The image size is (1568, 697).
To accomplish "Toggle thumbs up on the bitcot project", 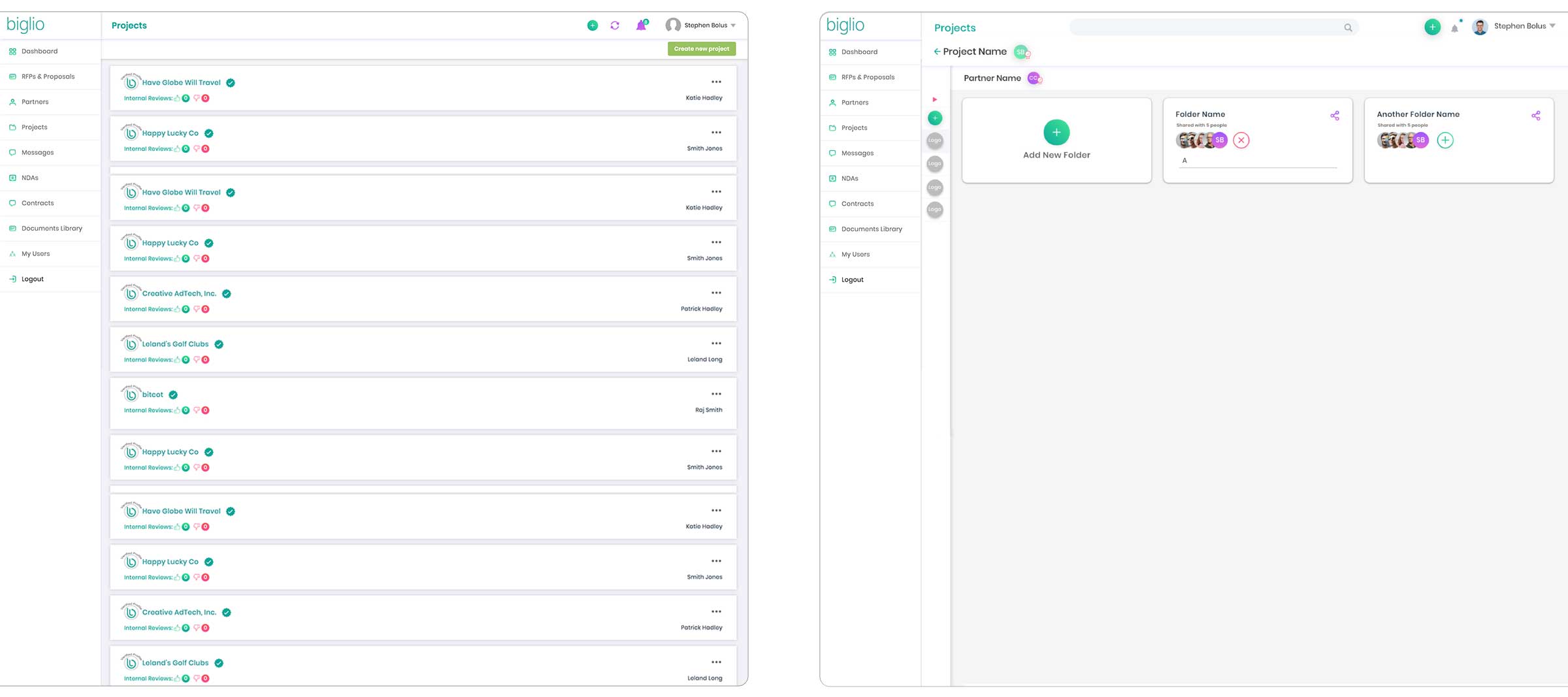I will click(x=177, y=410).
